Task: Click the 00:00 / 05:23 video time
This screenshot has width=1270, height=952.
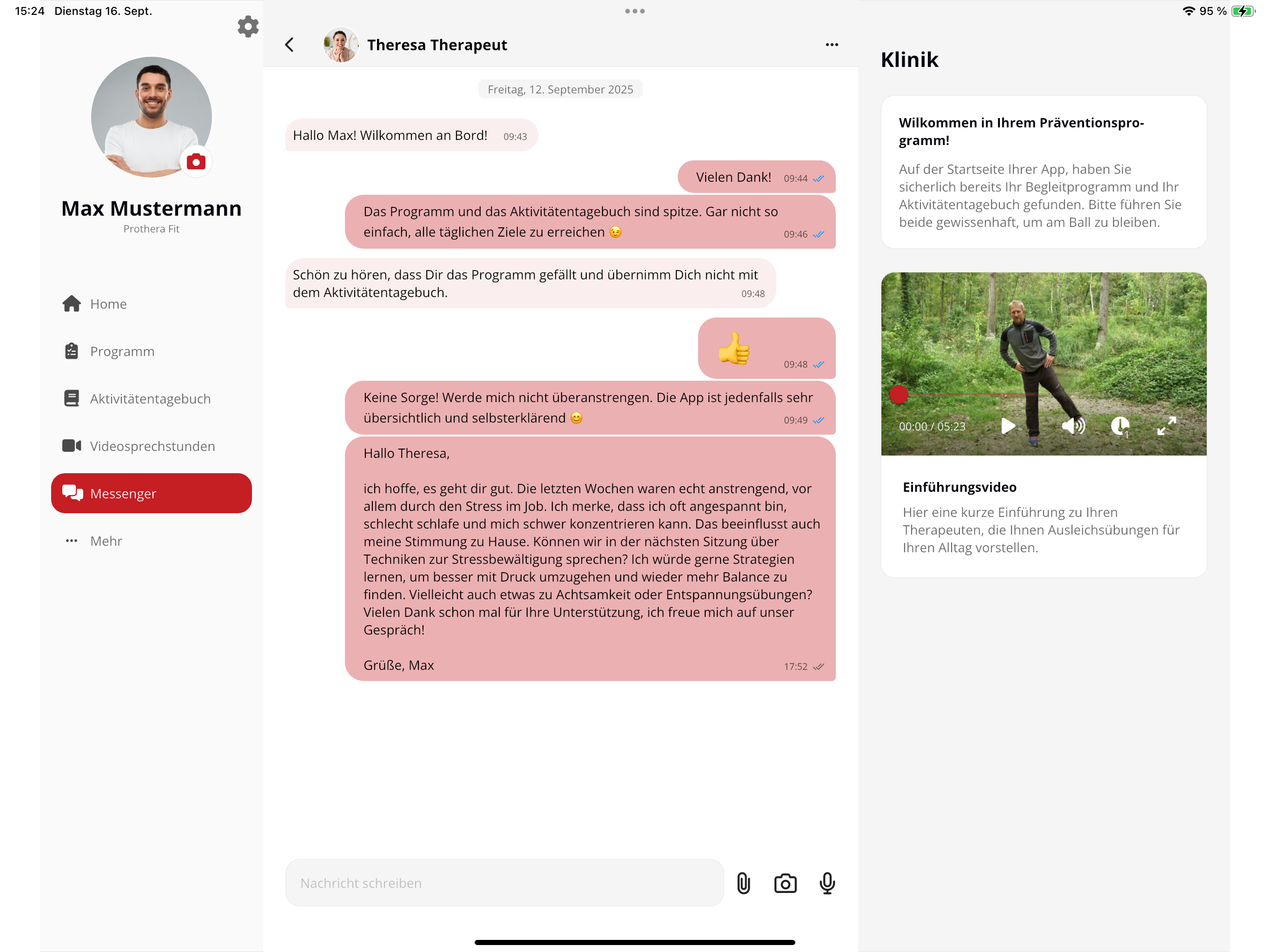Action: click(932, 427)
